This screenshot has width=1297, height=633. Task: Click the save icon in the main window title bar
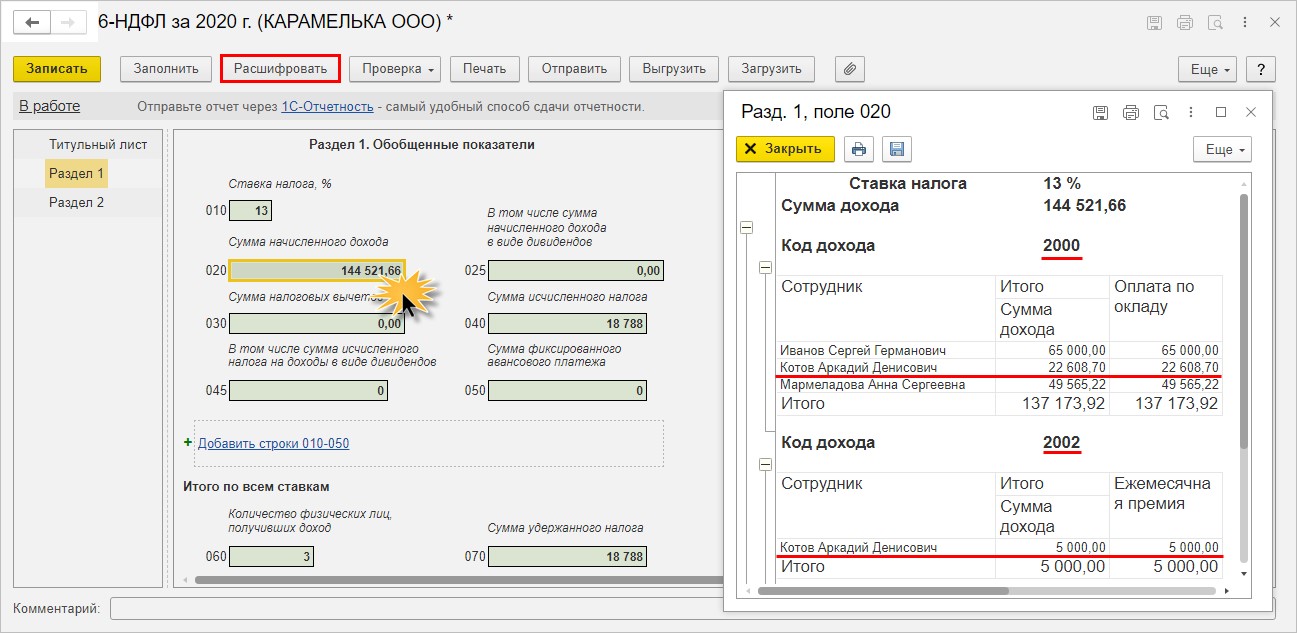click(x=1154, y=23)
